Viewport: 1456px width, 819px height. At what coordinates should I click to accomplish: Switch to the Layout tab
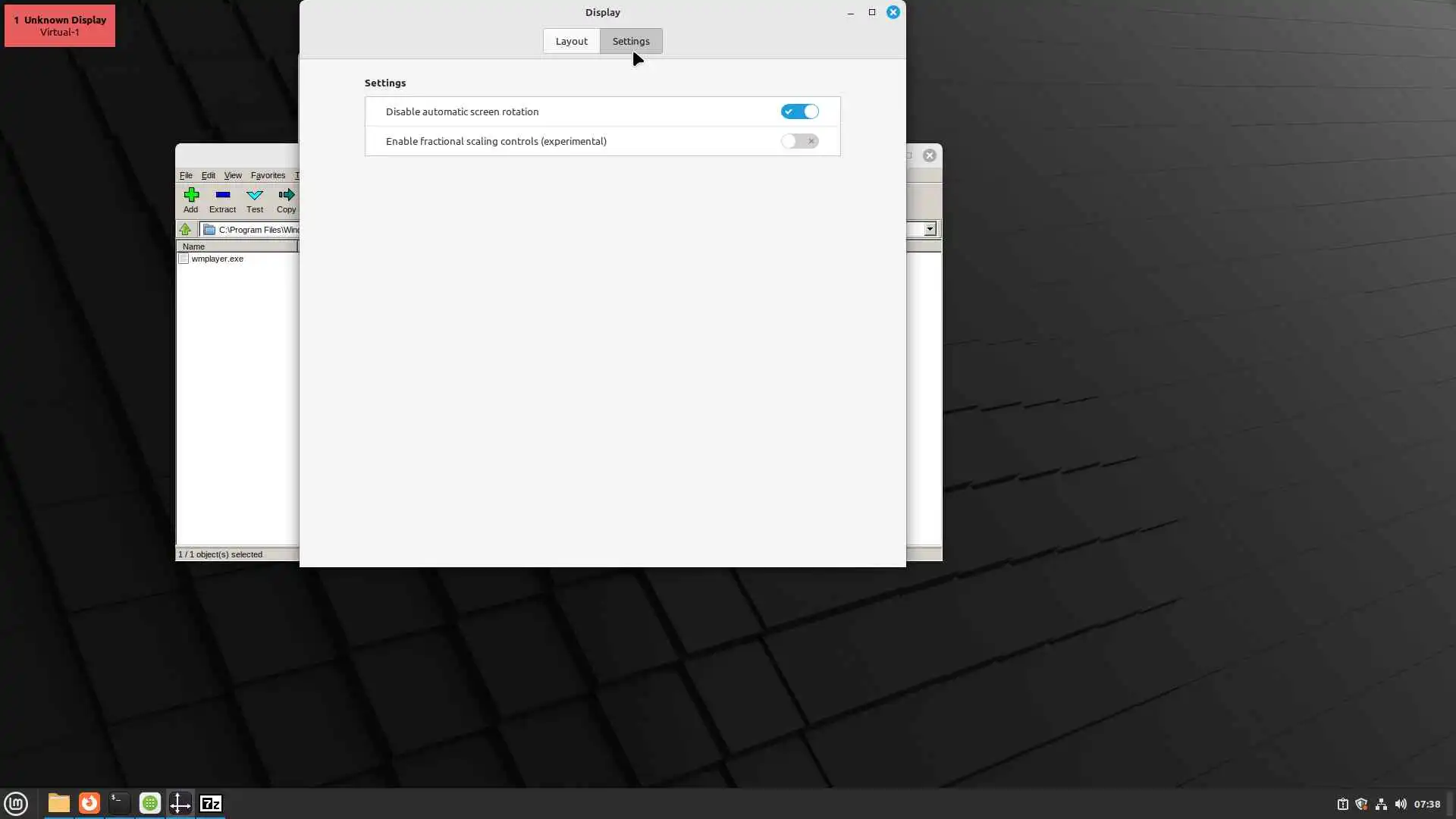pyautogui.click(x=571, y=41)
